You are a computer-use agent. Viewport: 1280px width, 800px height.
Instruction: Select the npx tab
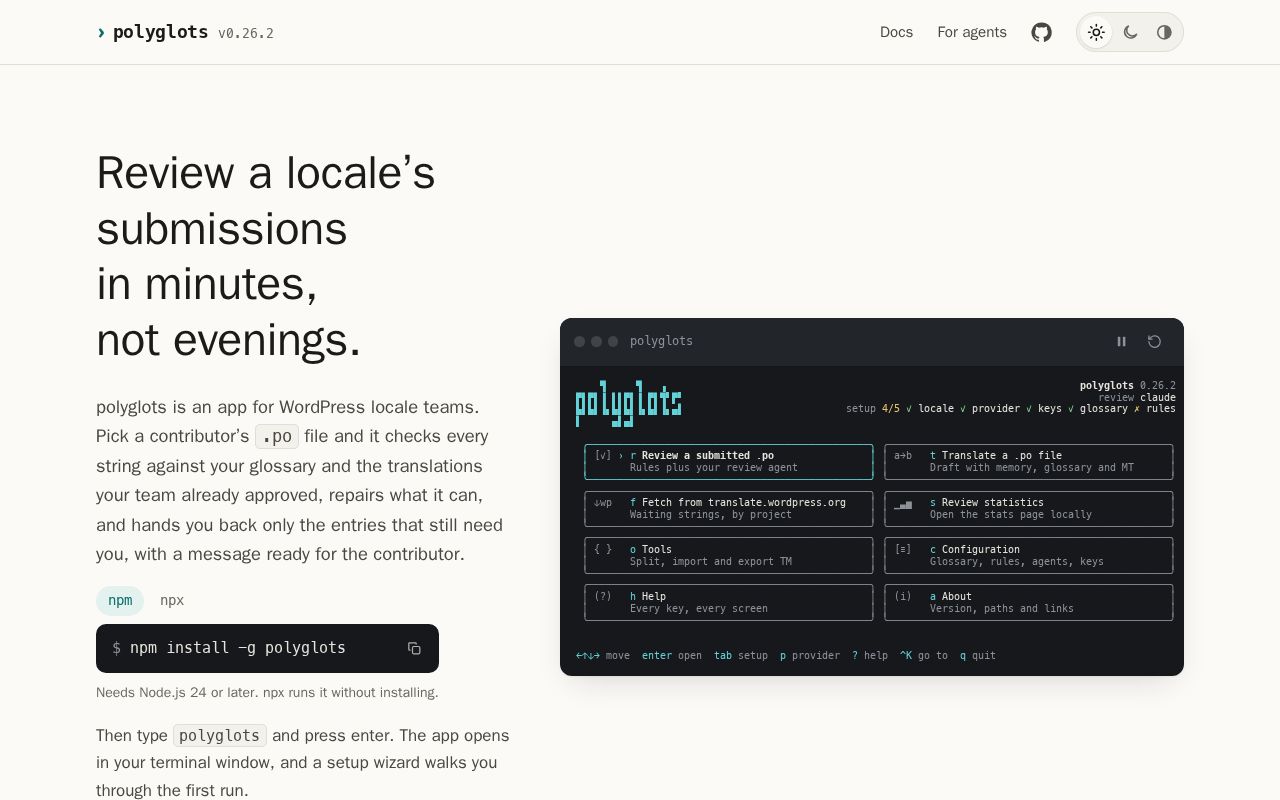coord(172,600)
